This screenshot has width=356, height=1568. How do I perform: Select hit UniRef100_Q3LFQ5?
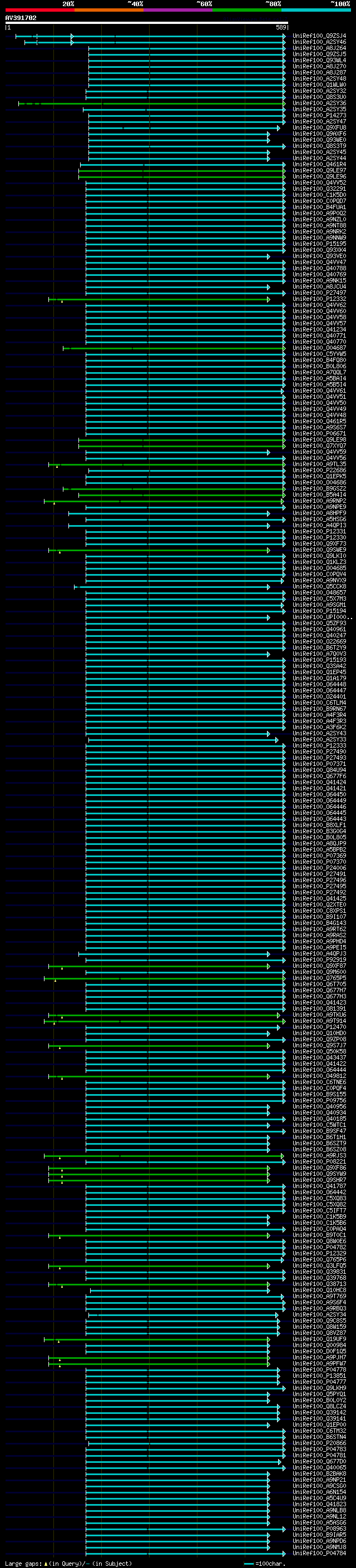click(319, 1265)
